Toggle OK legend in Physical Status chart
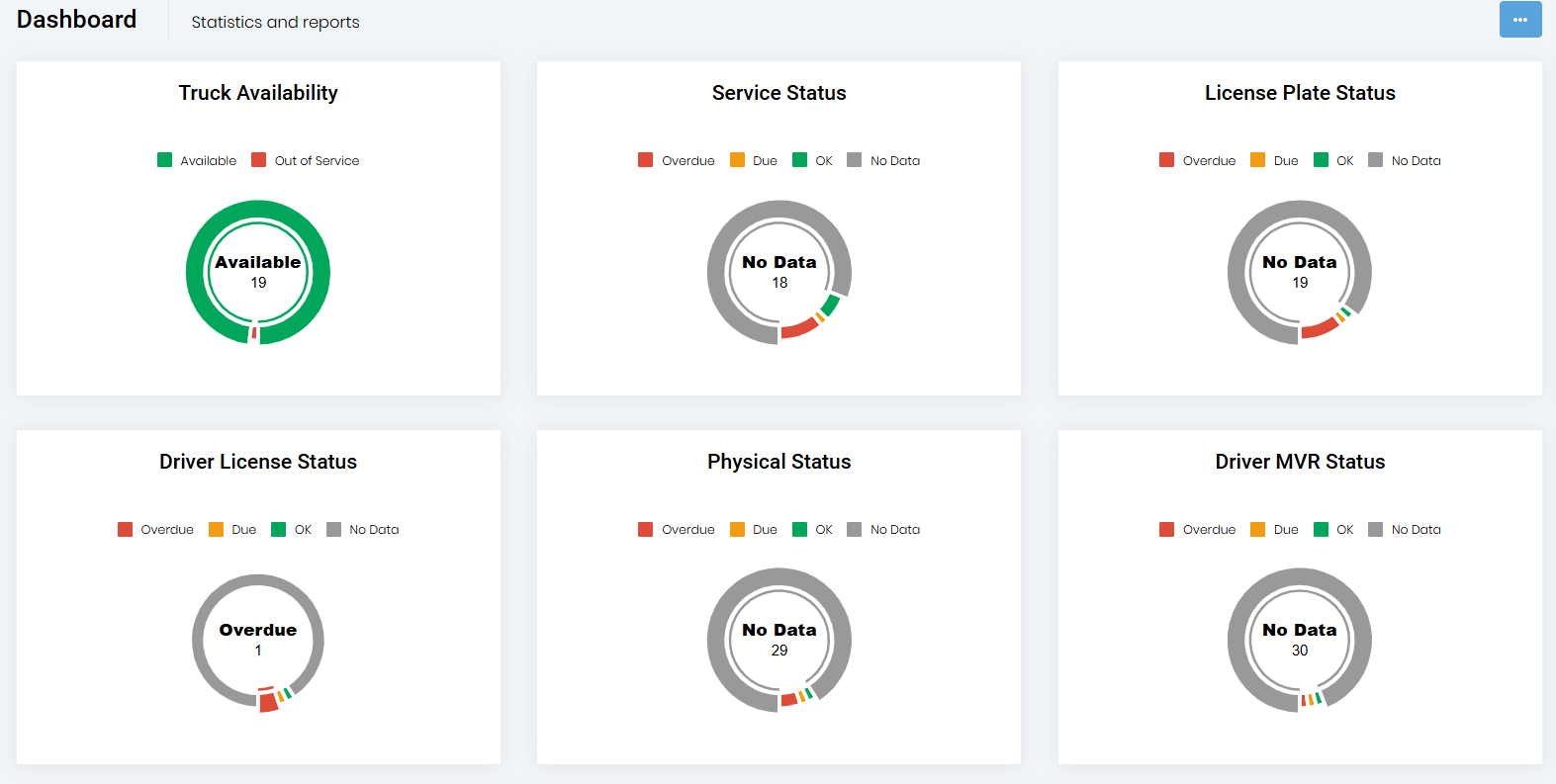The width and height of the screenshot is (1556, 784). 813,529
